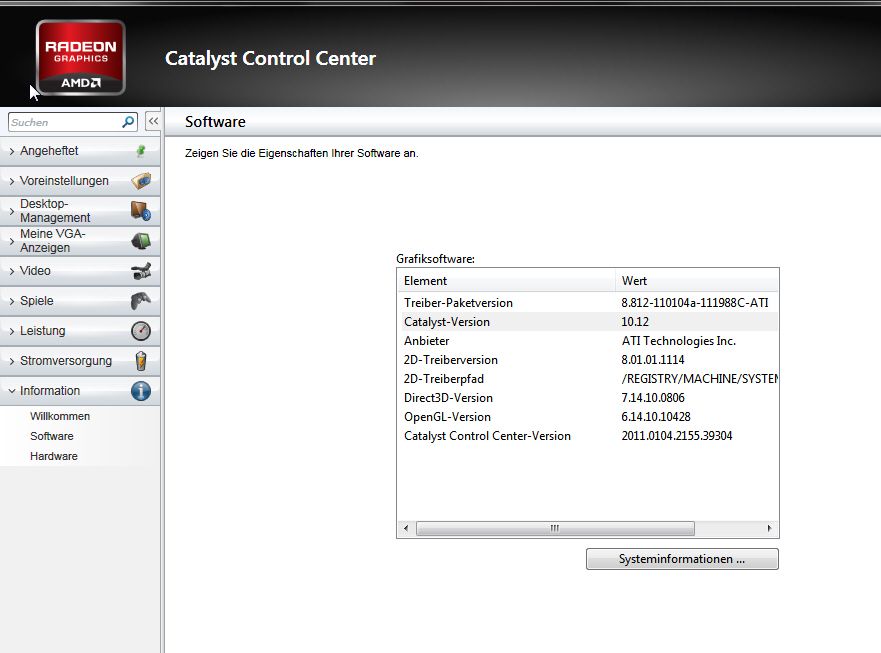Click the scrollbar left arrow
Screen dimensions: 881x653
point(406,528)
